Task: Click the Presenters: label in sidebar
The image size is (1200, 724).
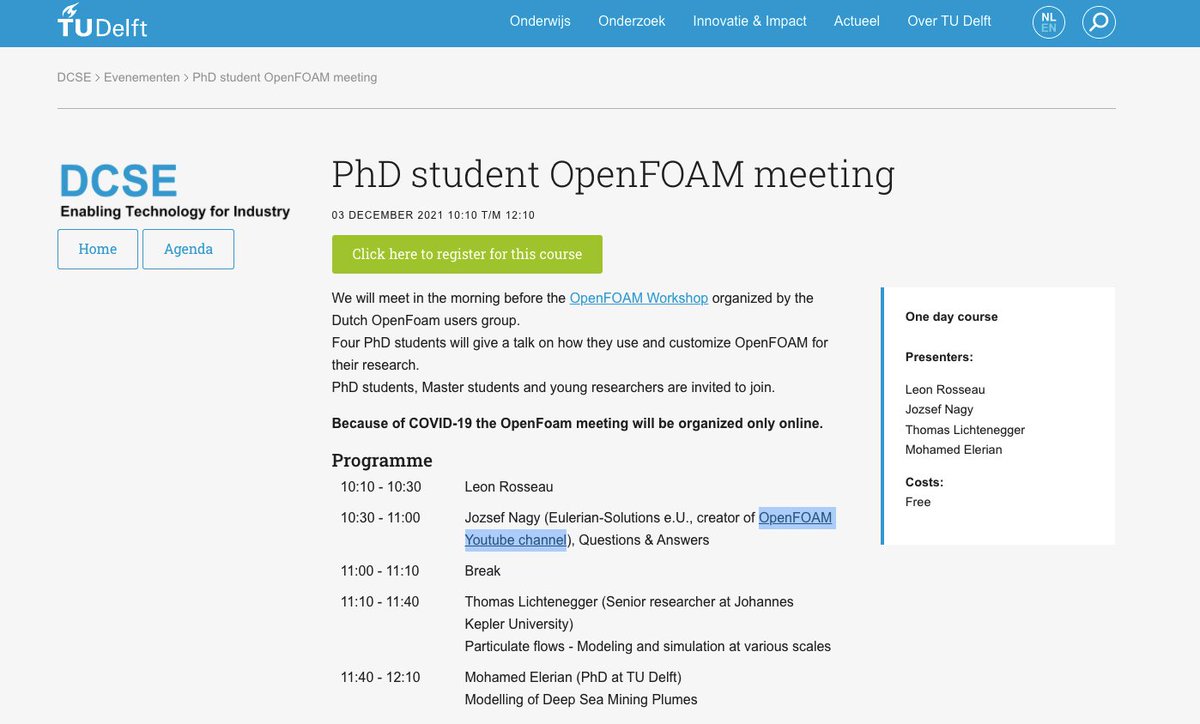Action: 939,357
